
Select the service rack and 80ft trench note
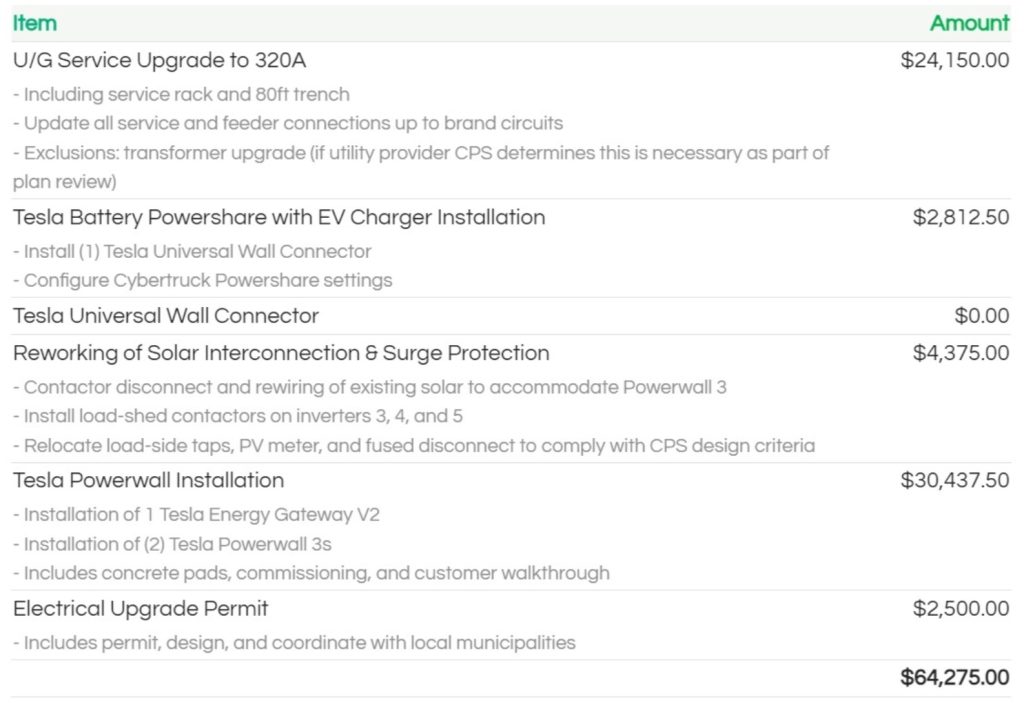[181, 95]
